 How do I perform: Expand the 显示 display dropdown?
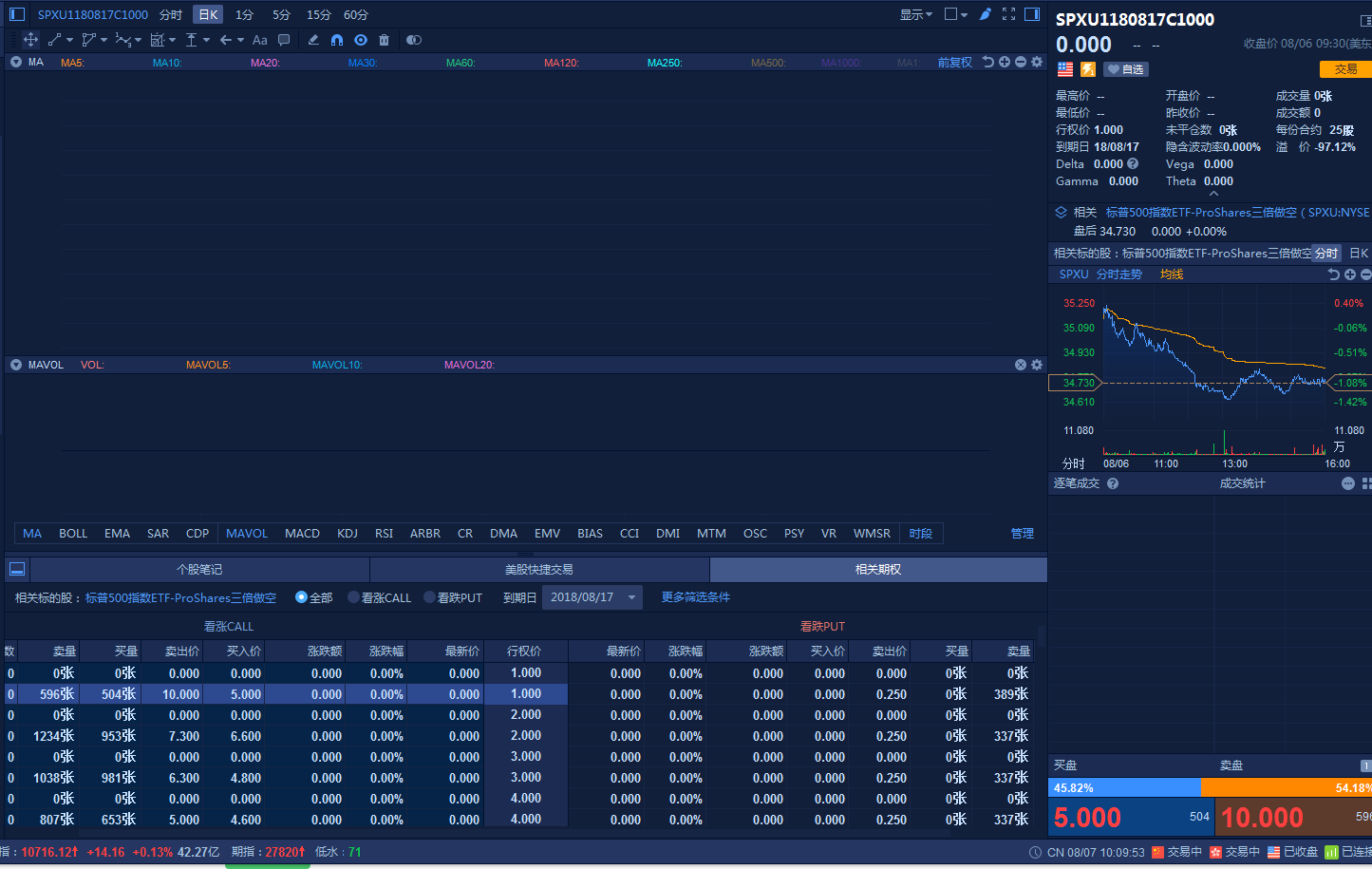point(916,14)
